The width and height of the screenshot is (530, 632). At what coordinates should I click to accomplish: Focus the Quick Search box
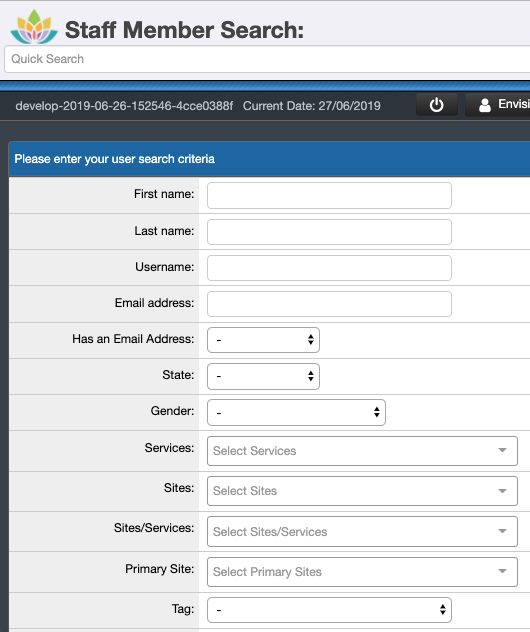(267, 59)
